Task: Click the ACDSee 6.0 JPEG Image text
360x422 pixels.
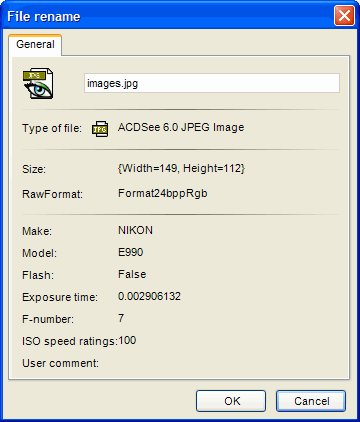Action: pos(181,127)
